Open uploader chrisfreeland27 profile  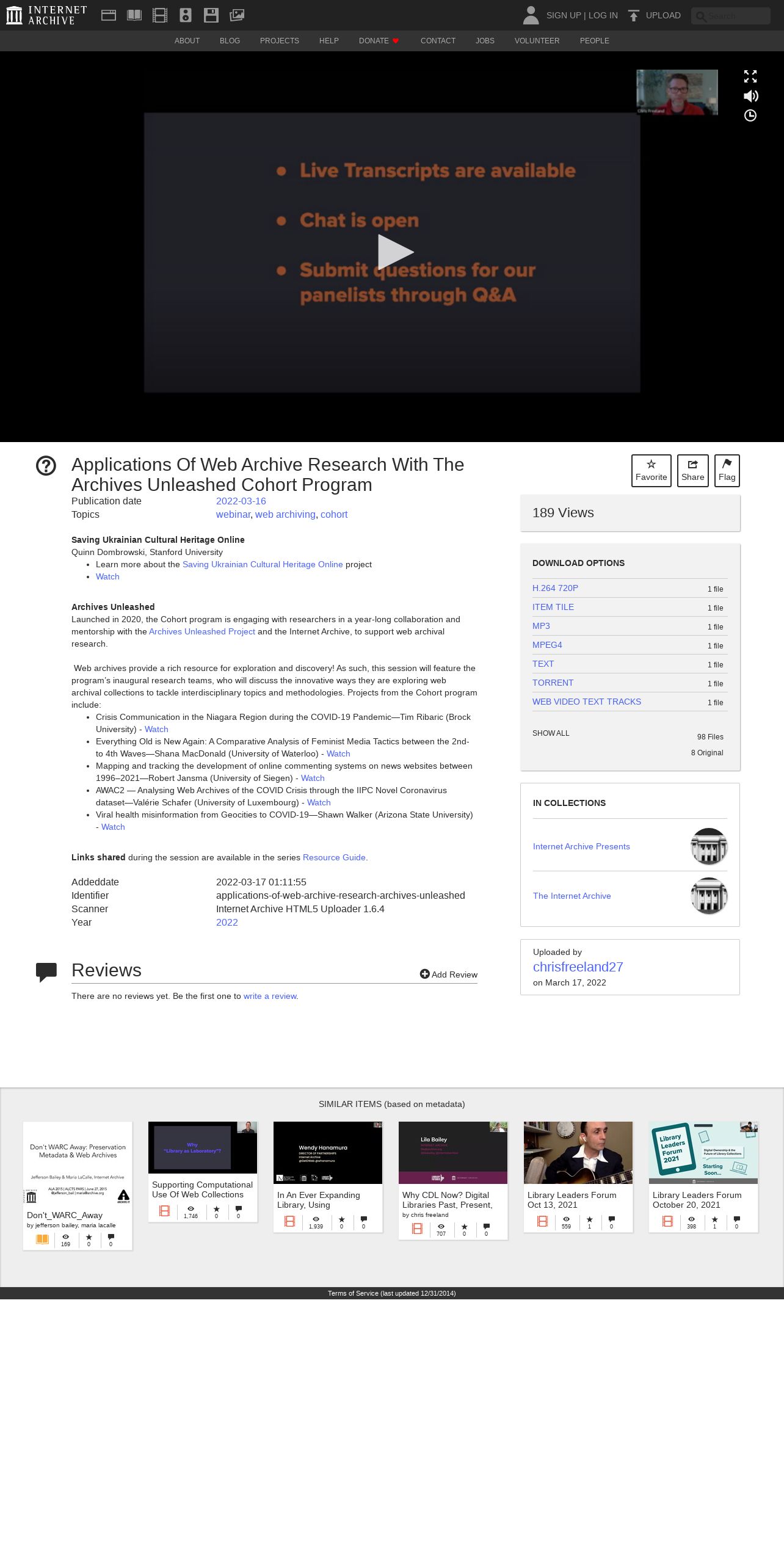click(578, 967)
